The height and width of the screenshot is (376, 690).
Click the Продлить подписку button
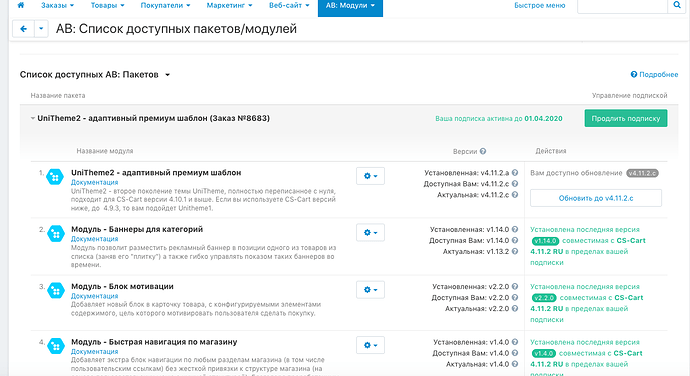point(626,118)
